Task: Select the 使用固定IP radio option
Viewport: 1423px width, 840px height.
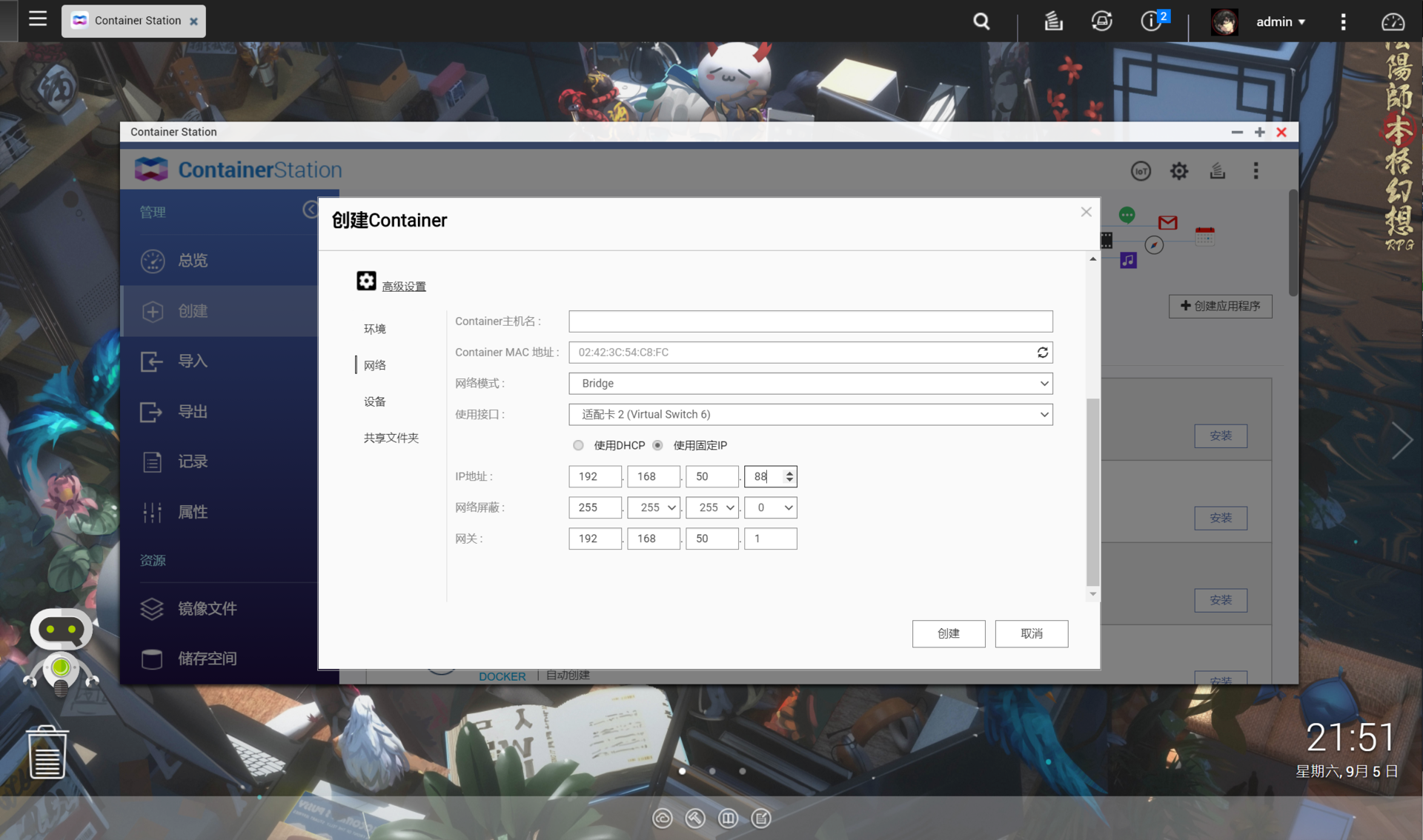Action: click(657, 445)
